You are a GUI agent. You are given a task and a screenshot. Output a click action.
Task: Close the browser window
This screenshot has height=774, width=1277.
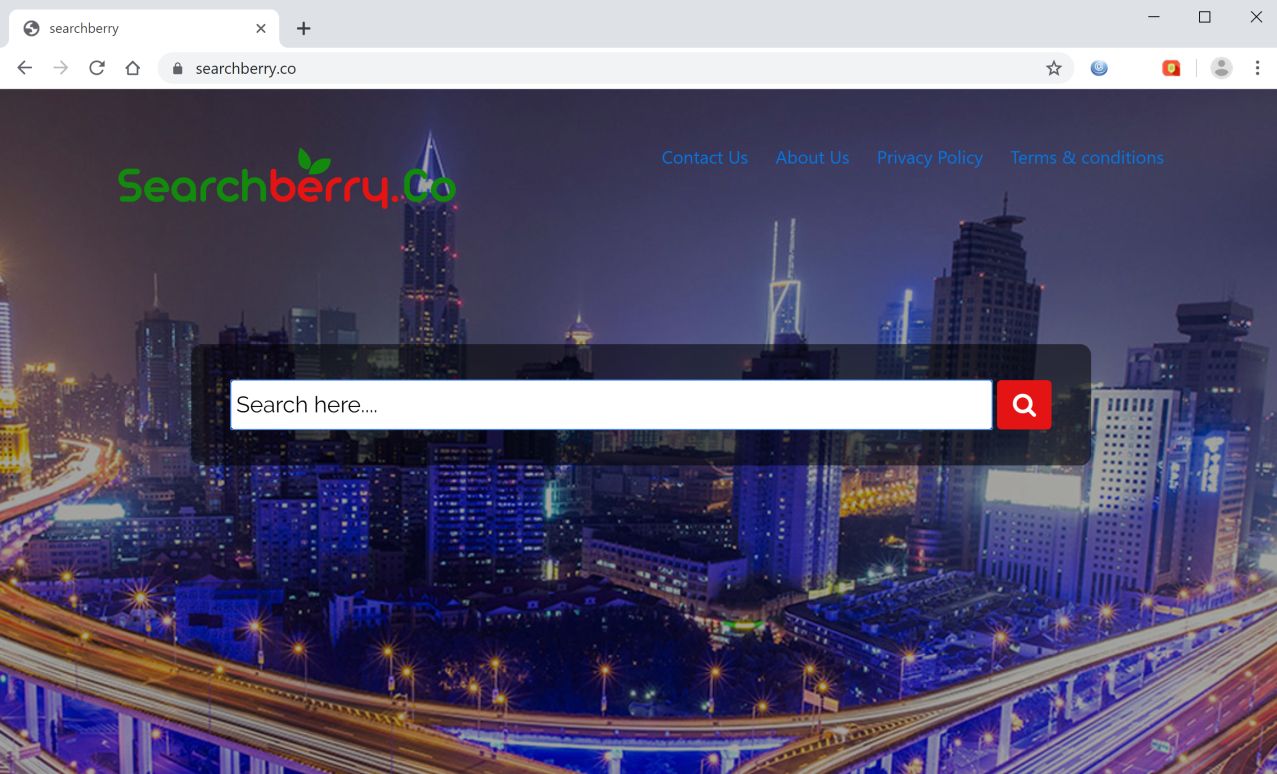point(1256,17)
